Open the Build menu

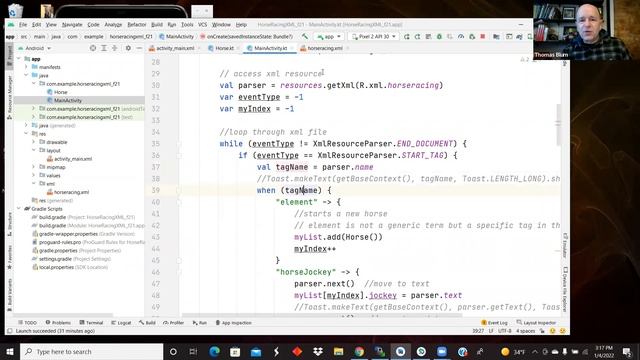pos(157,24)
